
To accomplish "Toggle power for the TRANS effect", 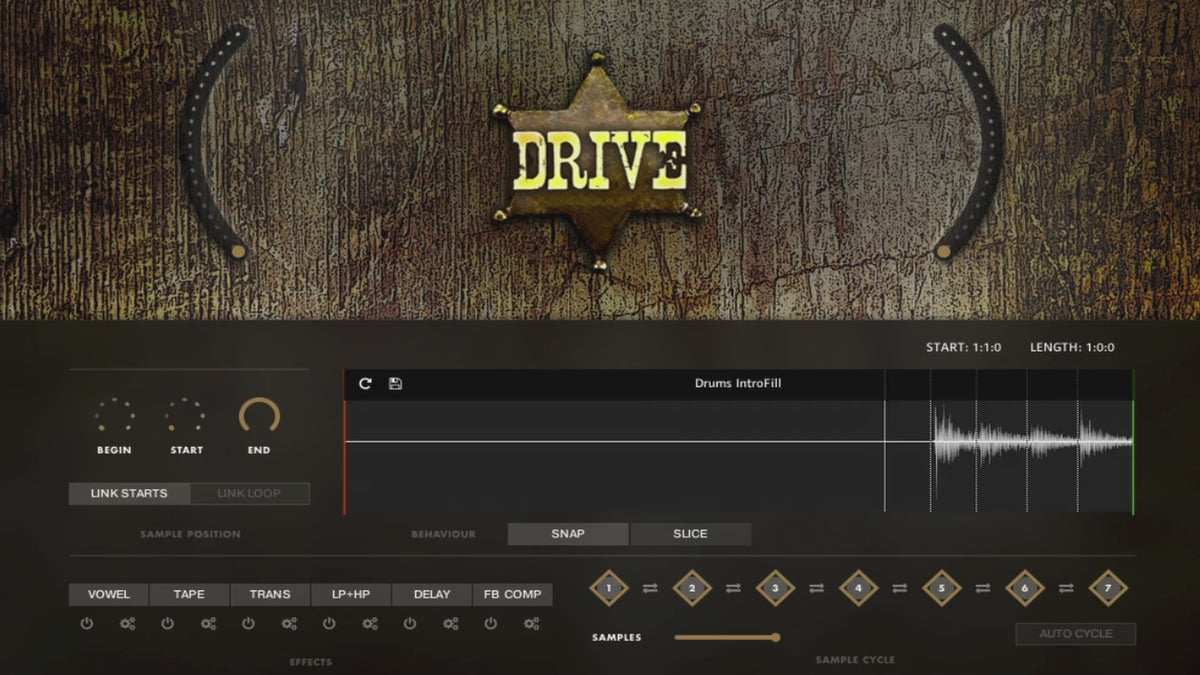I will 248,624.
